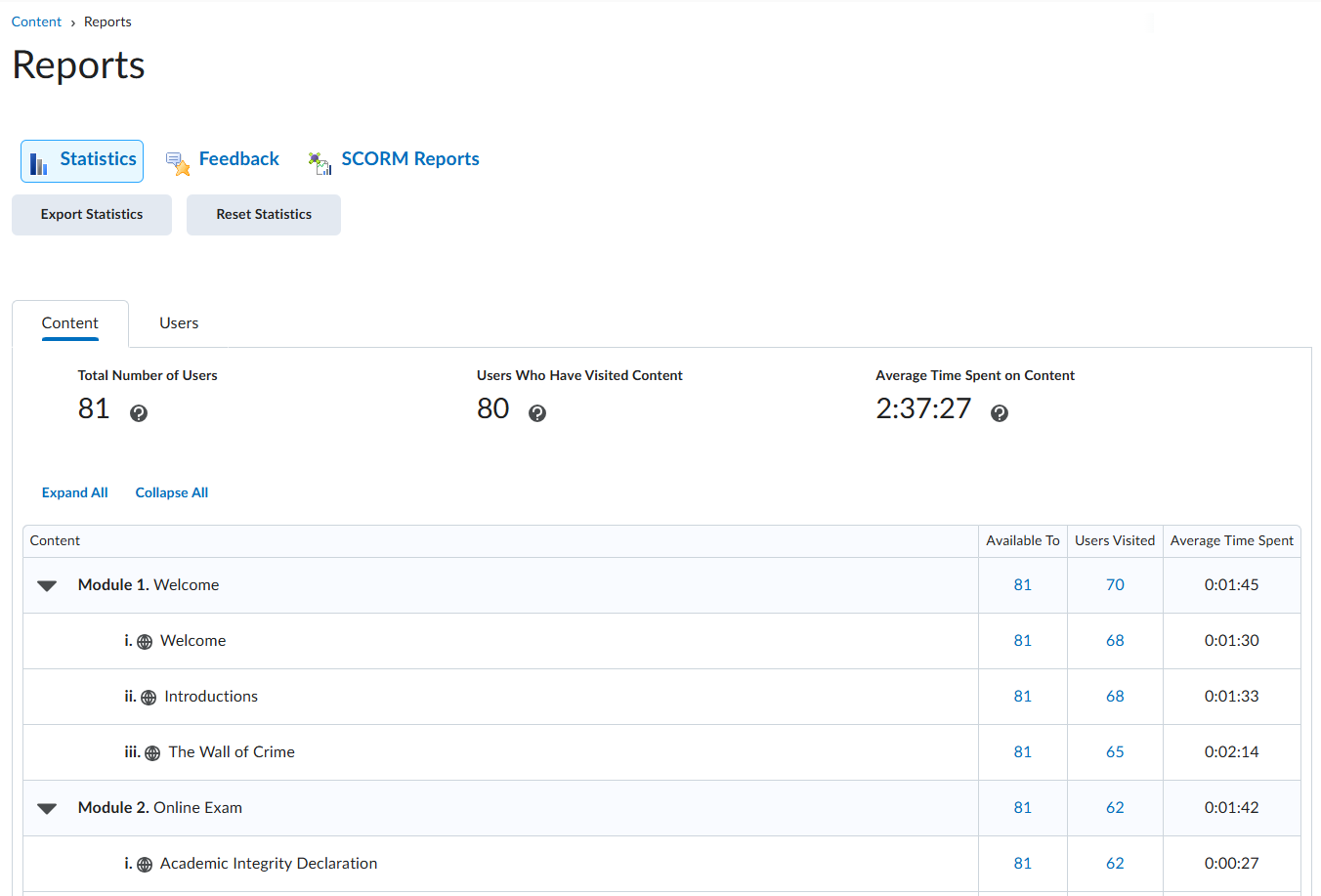
Task: Switch to the Users tab
Action: [179, 323]
